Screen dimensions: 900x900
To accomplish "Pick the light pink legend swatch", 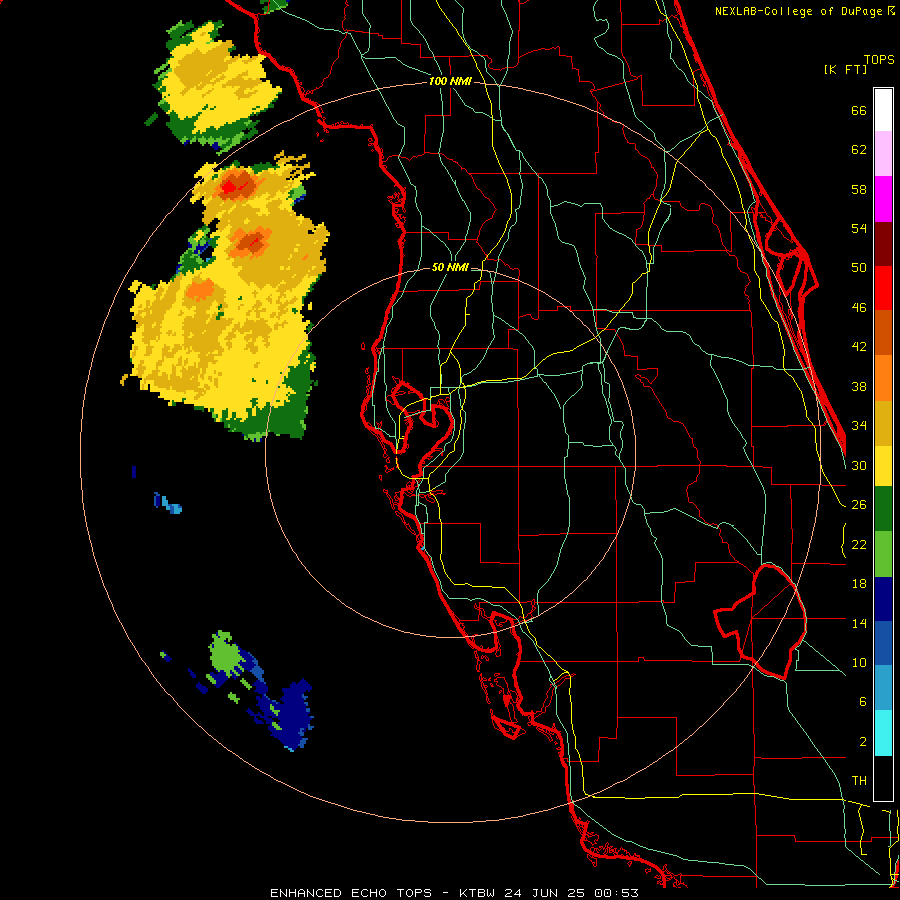I will point(883,153).
